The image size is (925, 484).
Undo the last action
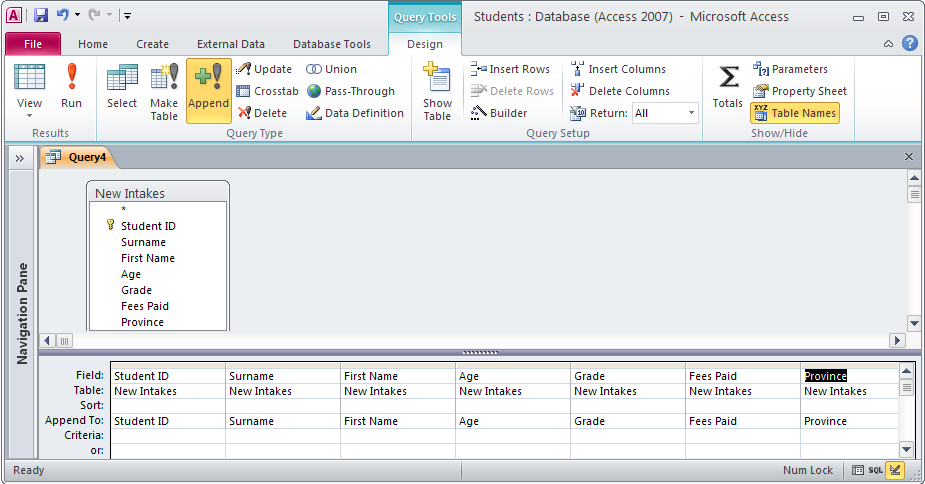pos(63,15)
